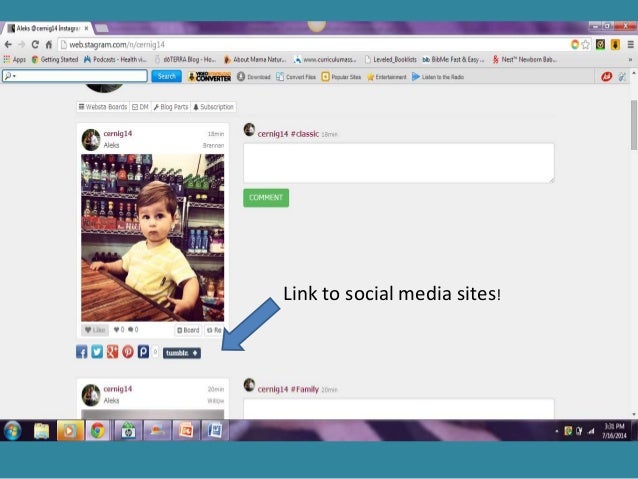638x479 pixels.
Task: Share post with the tumblr button
Action: [x=182, y=353]
